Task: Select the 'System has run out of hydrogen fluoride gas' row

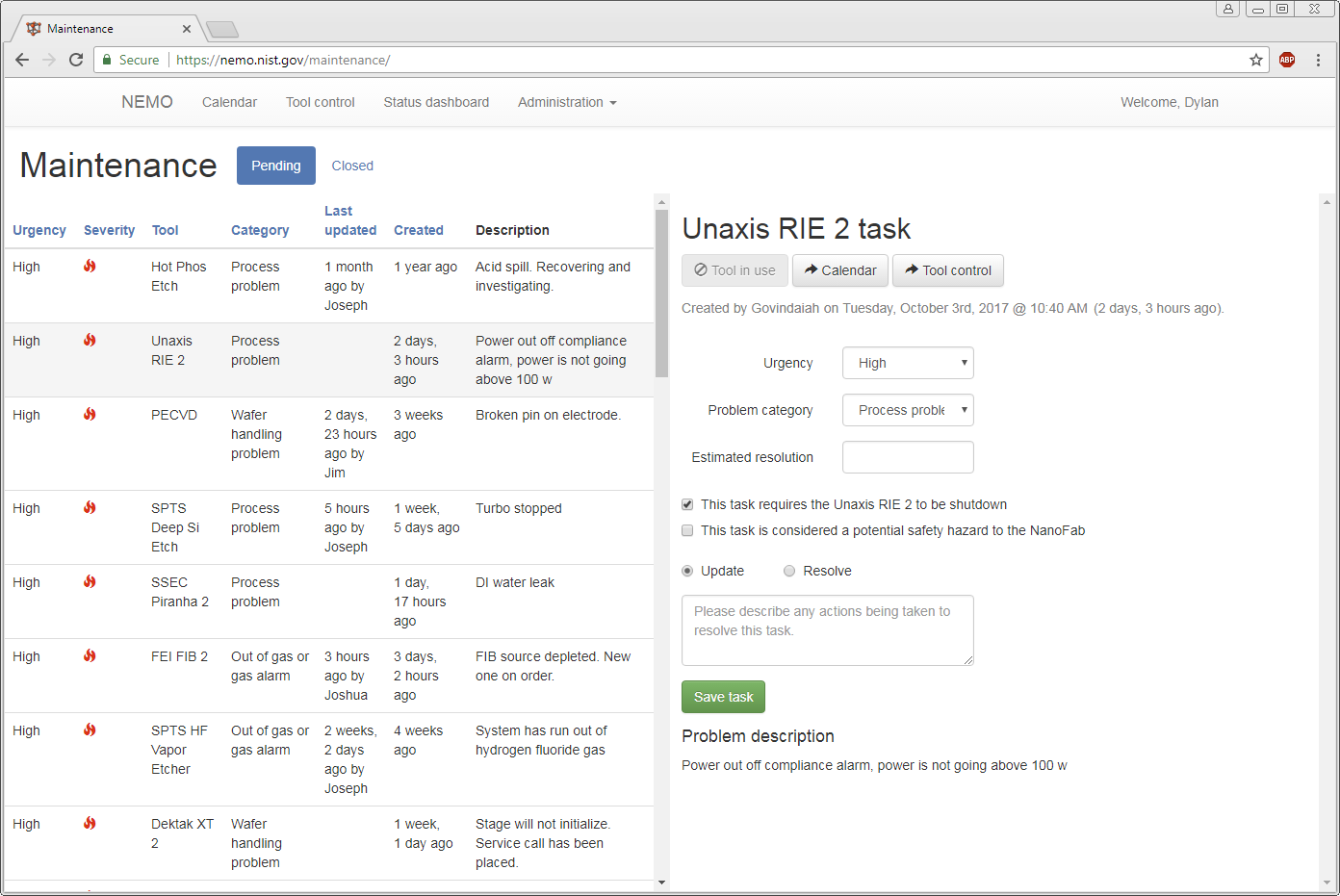Action: click(x=328, y=759)
